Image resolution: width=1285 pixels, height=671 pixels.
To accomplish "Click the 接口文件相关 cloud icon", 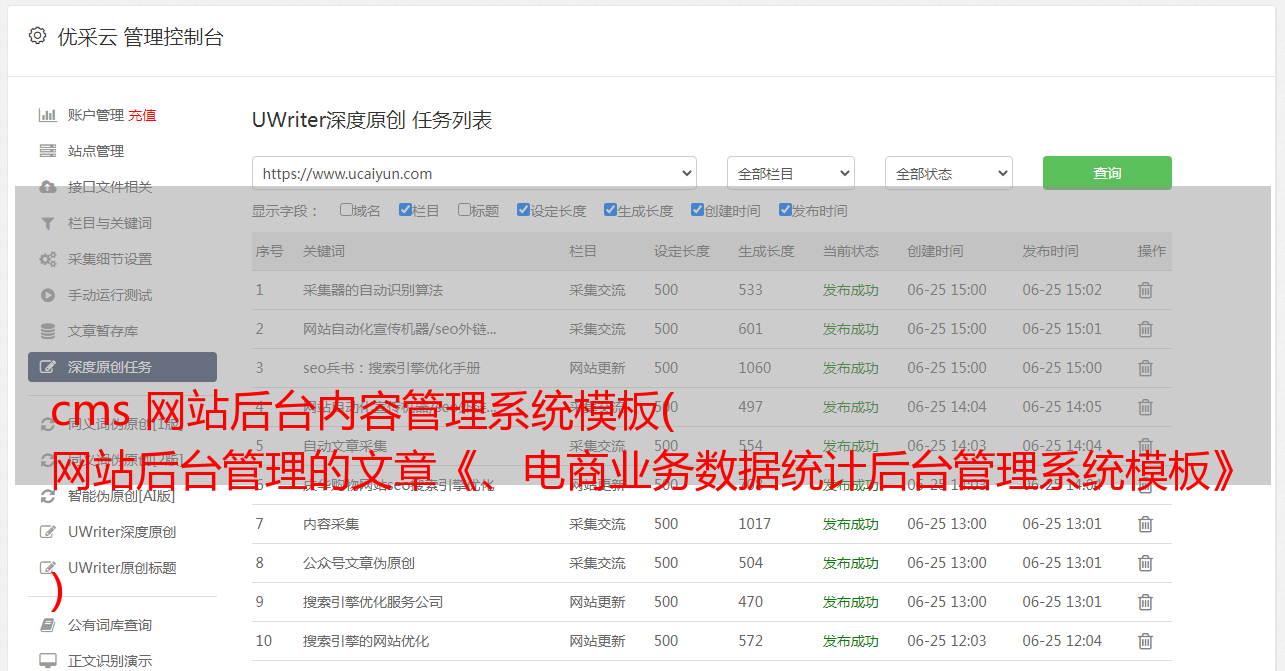I will point(47,187).
